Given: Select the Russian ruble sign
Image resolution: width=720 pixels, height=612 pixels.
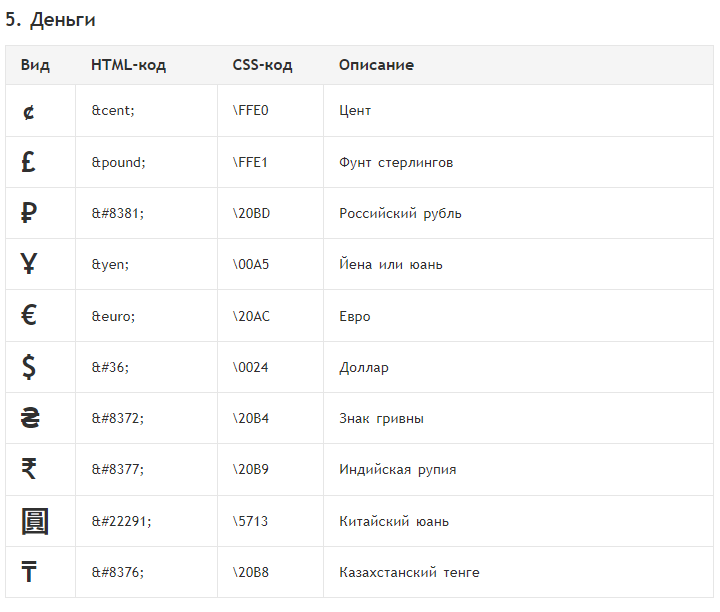Looking at the screenshot, I should click(28, 213).
